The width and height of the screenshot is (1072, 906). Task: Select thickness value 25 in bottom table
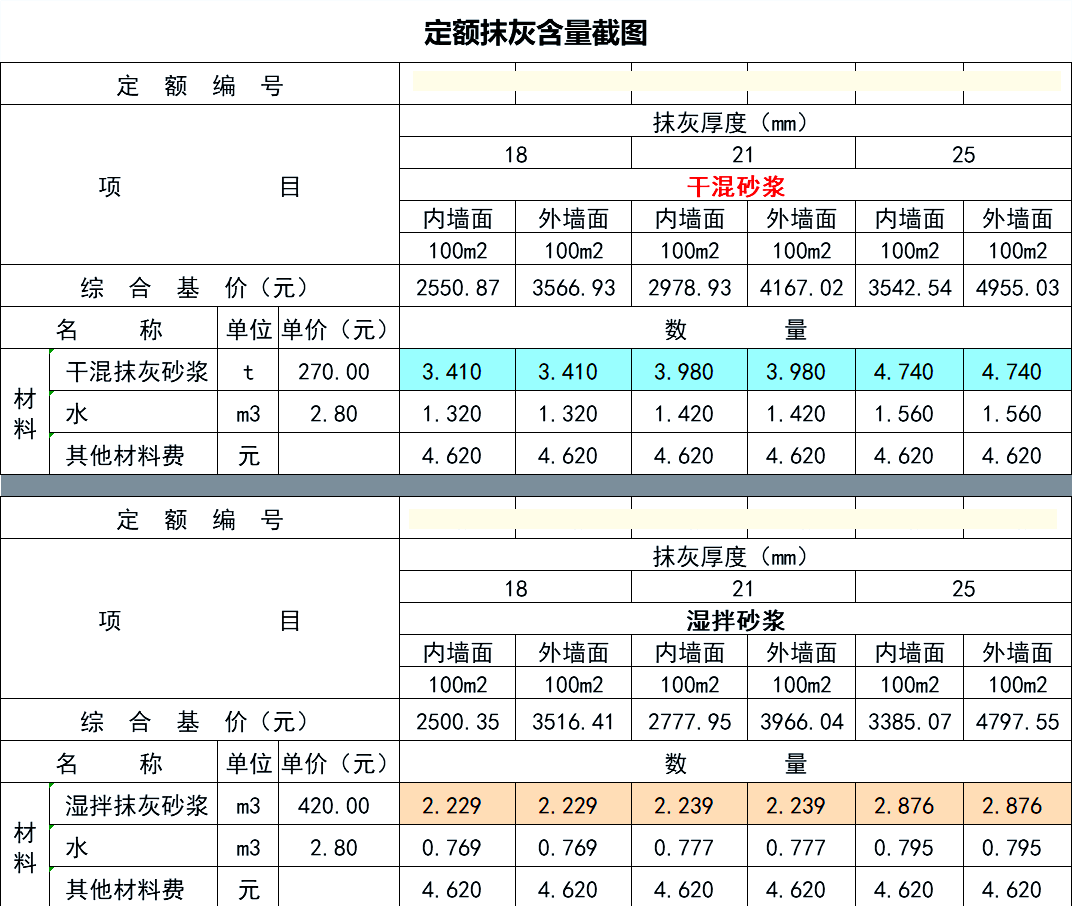pyautogui.click(x=964, y=587)
